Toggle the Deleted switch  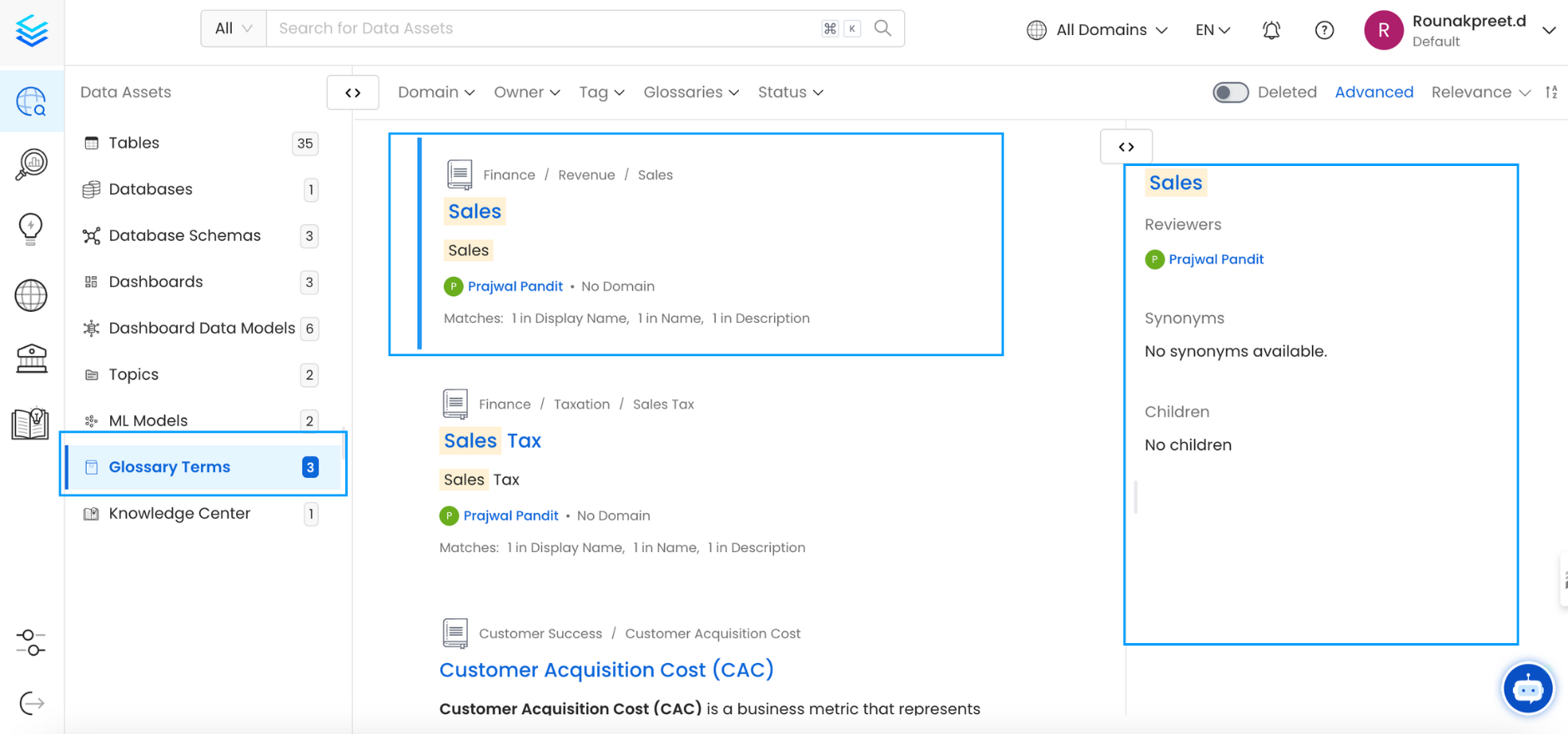[x=1230, y=93]
